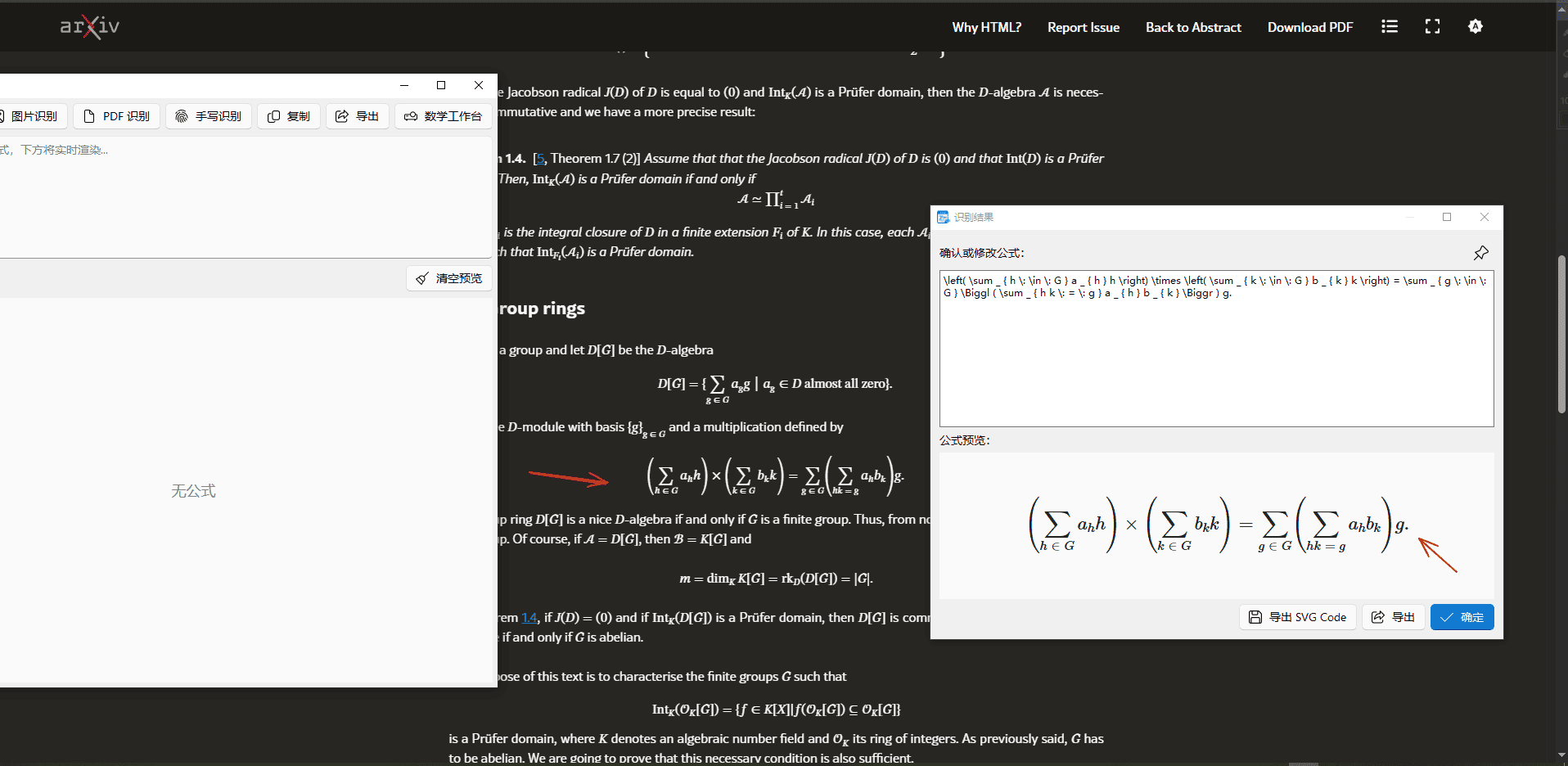Screen dimensions: 1568x766
Task: Clear preview with 清空预览
Action: (x=449, y=278)
